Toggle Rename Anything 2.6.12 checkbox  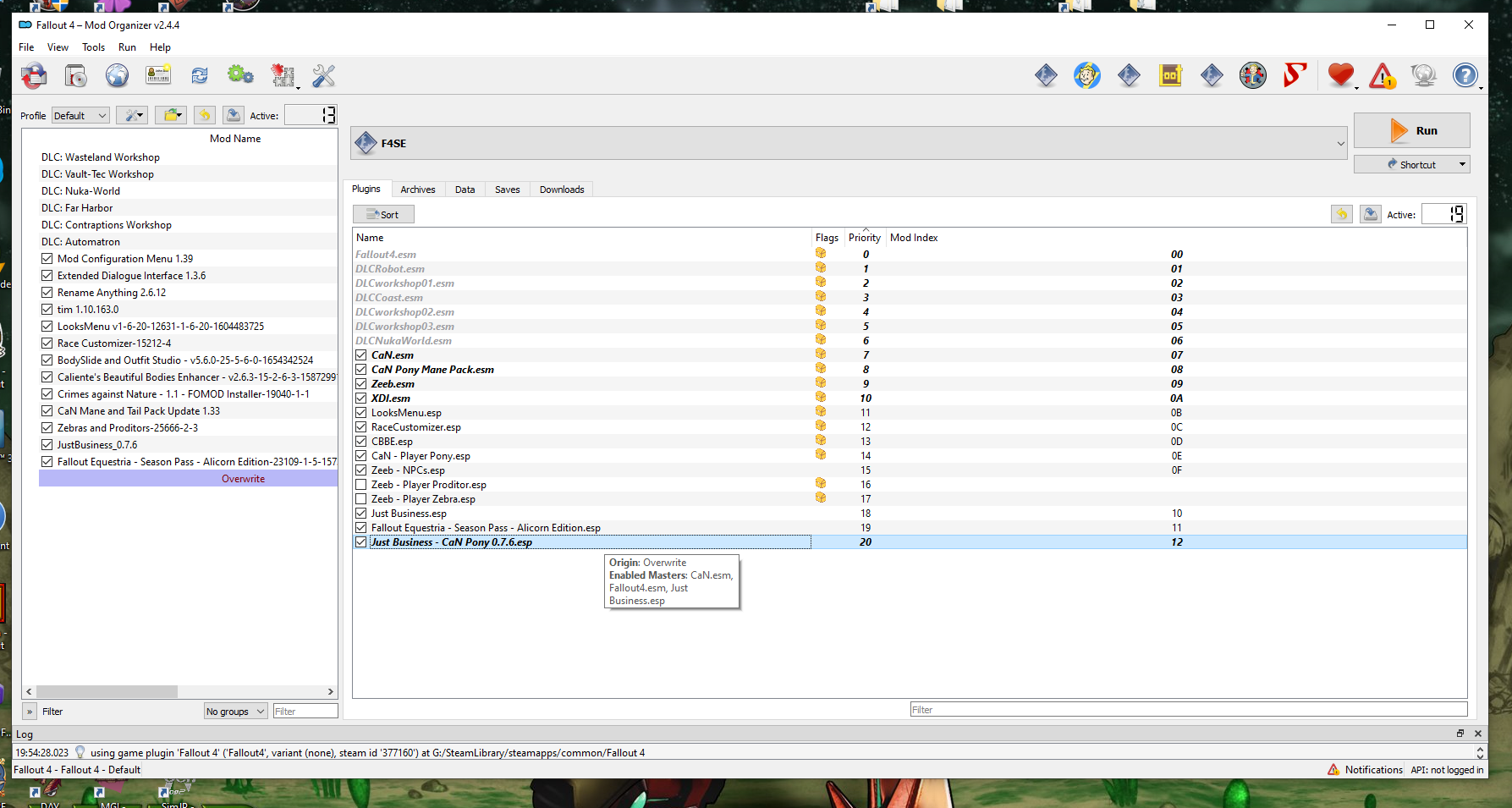[x=47, y=293]
